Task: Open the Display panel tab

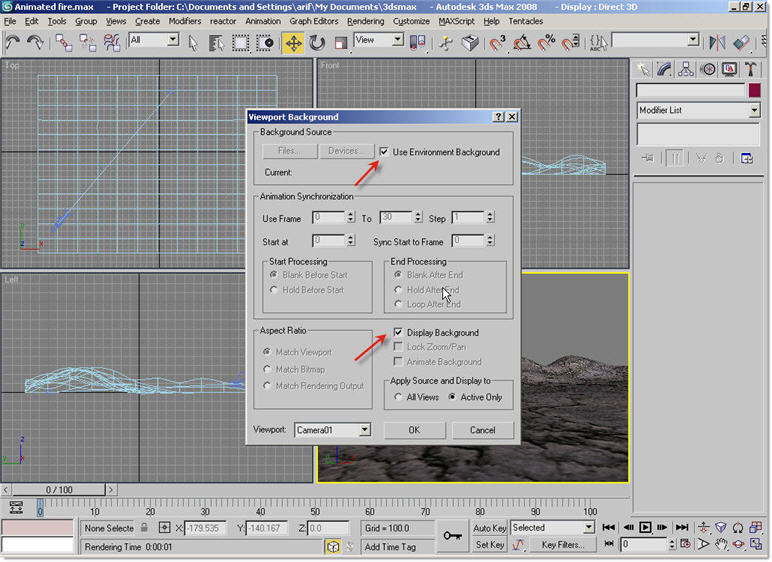Action: tap(729, 69)
